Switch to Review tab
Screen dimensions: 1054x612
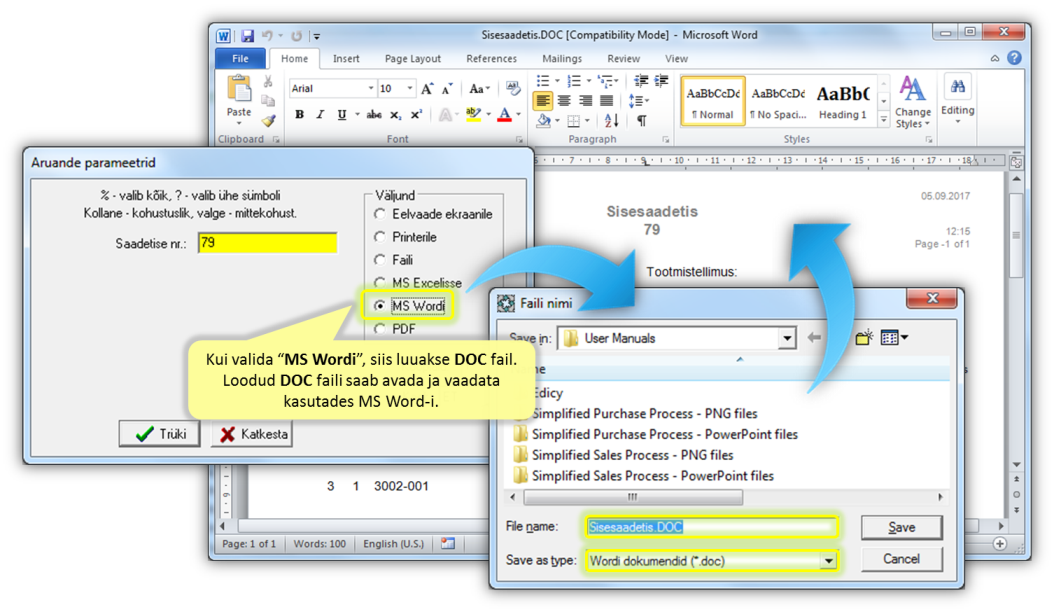point(624,59)
